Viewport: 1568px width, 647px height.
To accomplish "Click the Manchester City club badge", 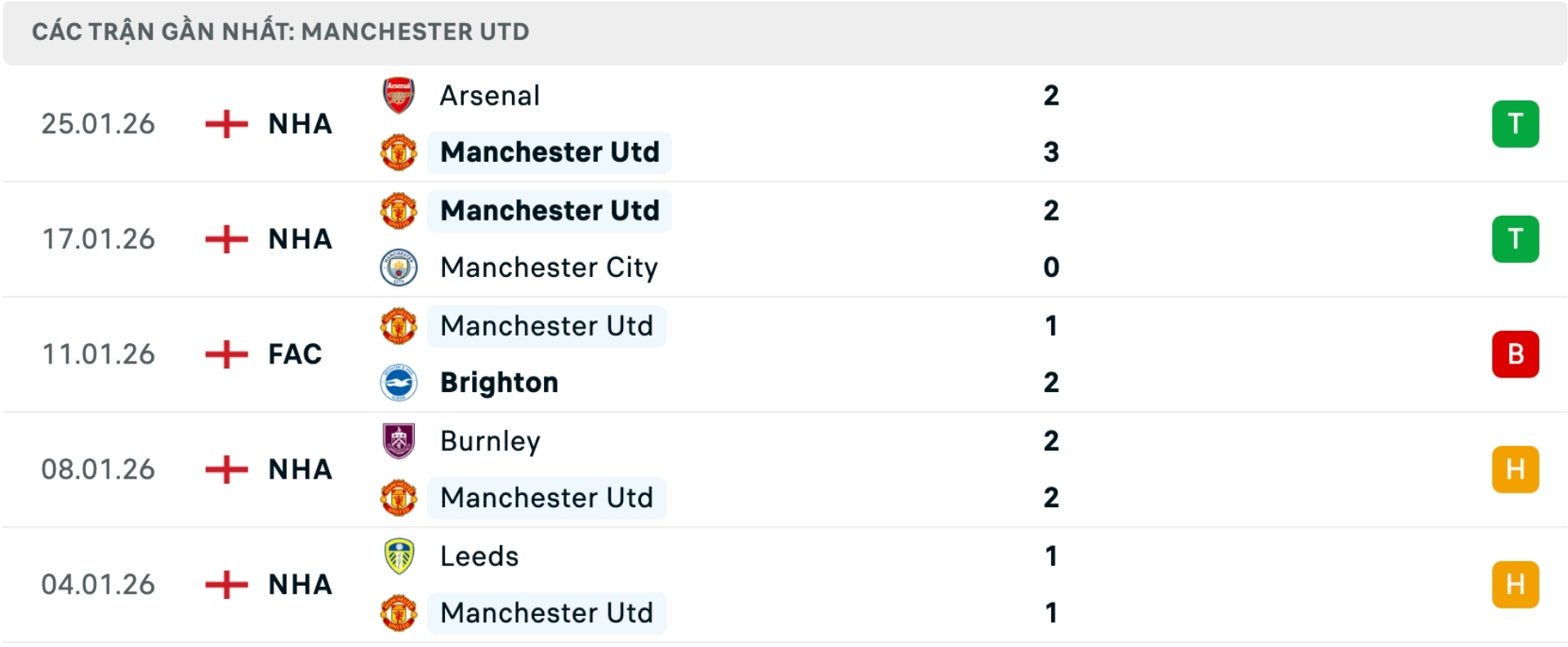I will tap(398, 267).
